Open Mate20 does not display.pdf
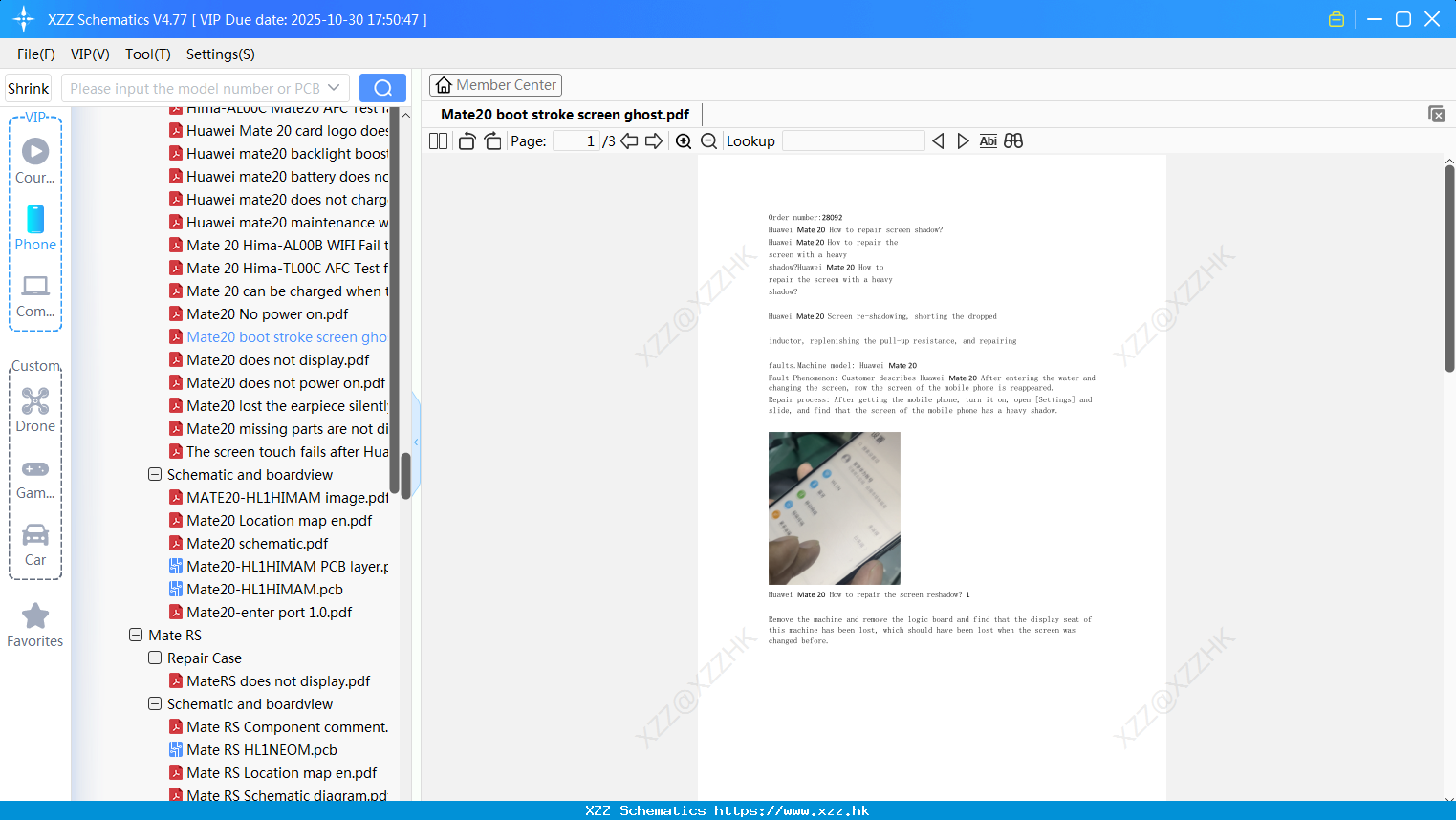This screenshot has height=820, width=1456. (x=277, y=359)
